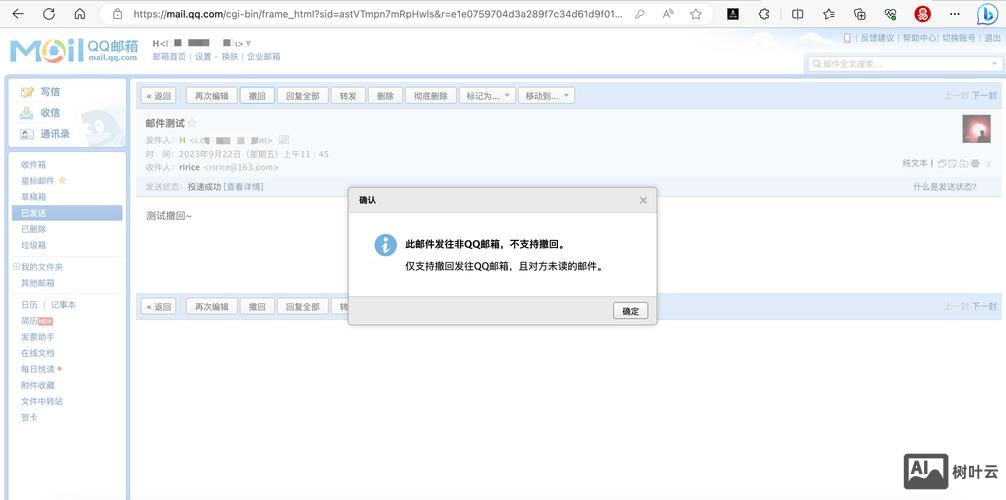
Task: Click the 彻底删除 button
Action: click(431, 96)
